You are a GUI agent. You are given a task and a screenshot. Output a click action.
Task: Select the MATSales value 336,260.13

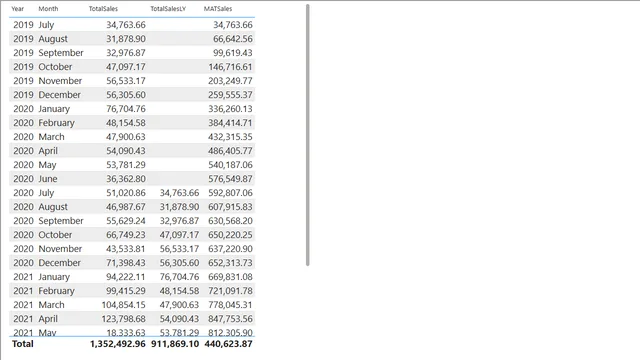[230, 109]
